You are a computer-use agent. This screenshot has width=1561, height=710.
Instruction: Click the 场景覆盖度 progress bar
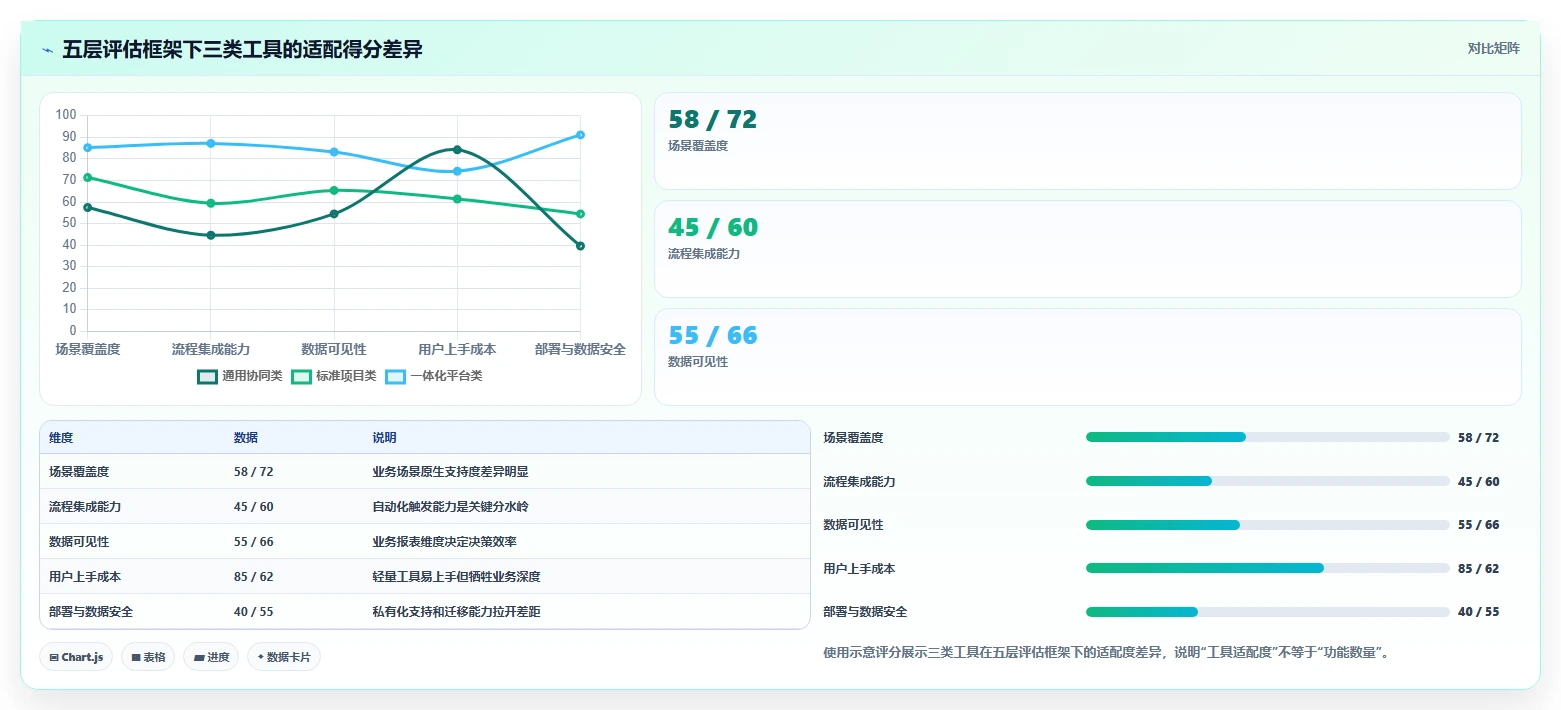click(x=1267, y=437)
